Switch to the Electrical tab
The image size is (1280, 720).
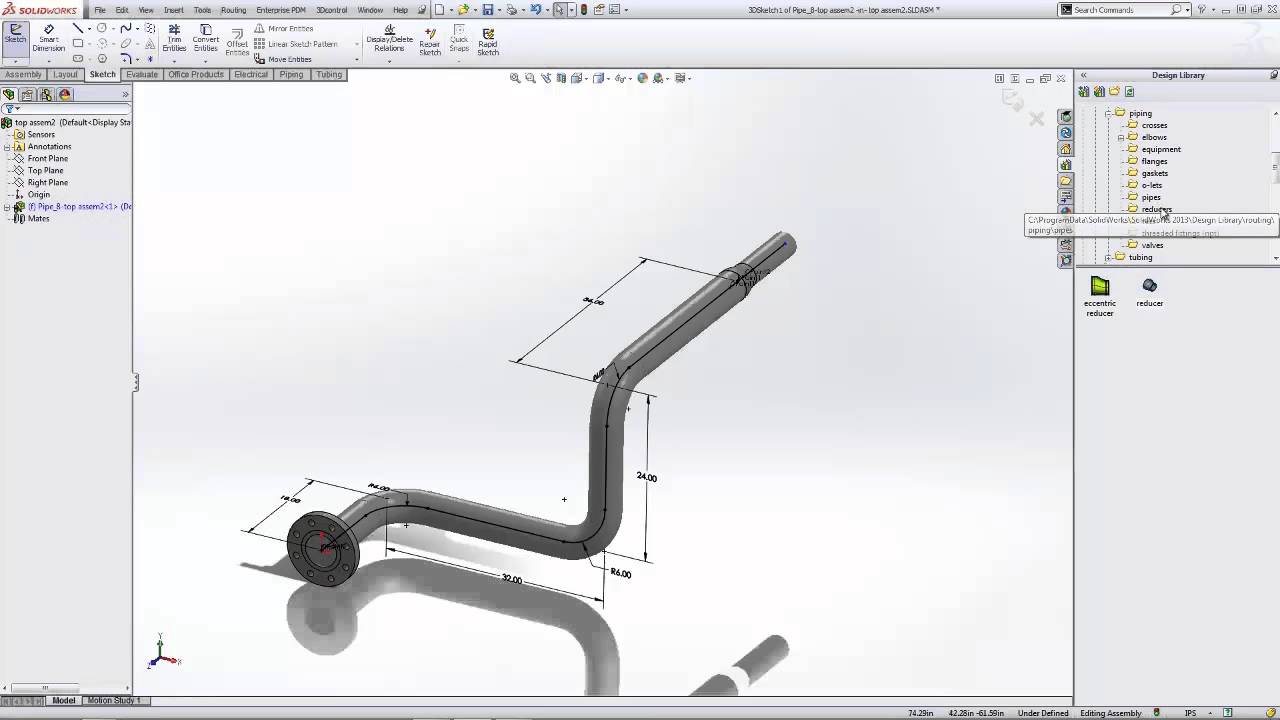coord(251,75)
